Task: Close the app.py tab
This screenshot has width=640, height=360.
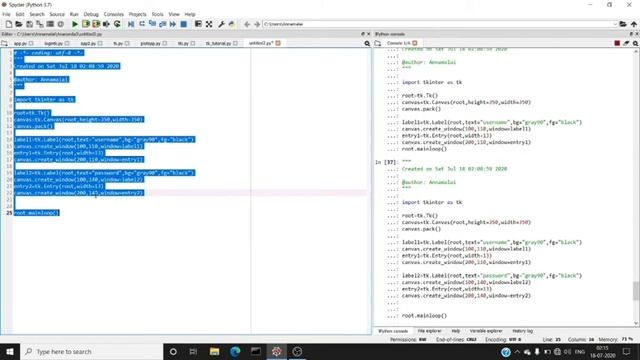Action: coord(31,43)
